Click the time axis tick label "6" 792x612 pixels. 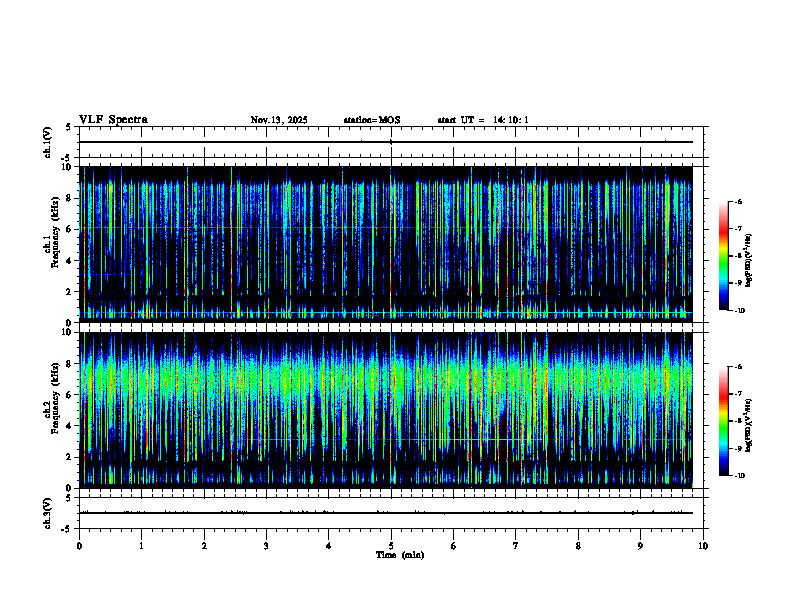[x=454, y=546]
